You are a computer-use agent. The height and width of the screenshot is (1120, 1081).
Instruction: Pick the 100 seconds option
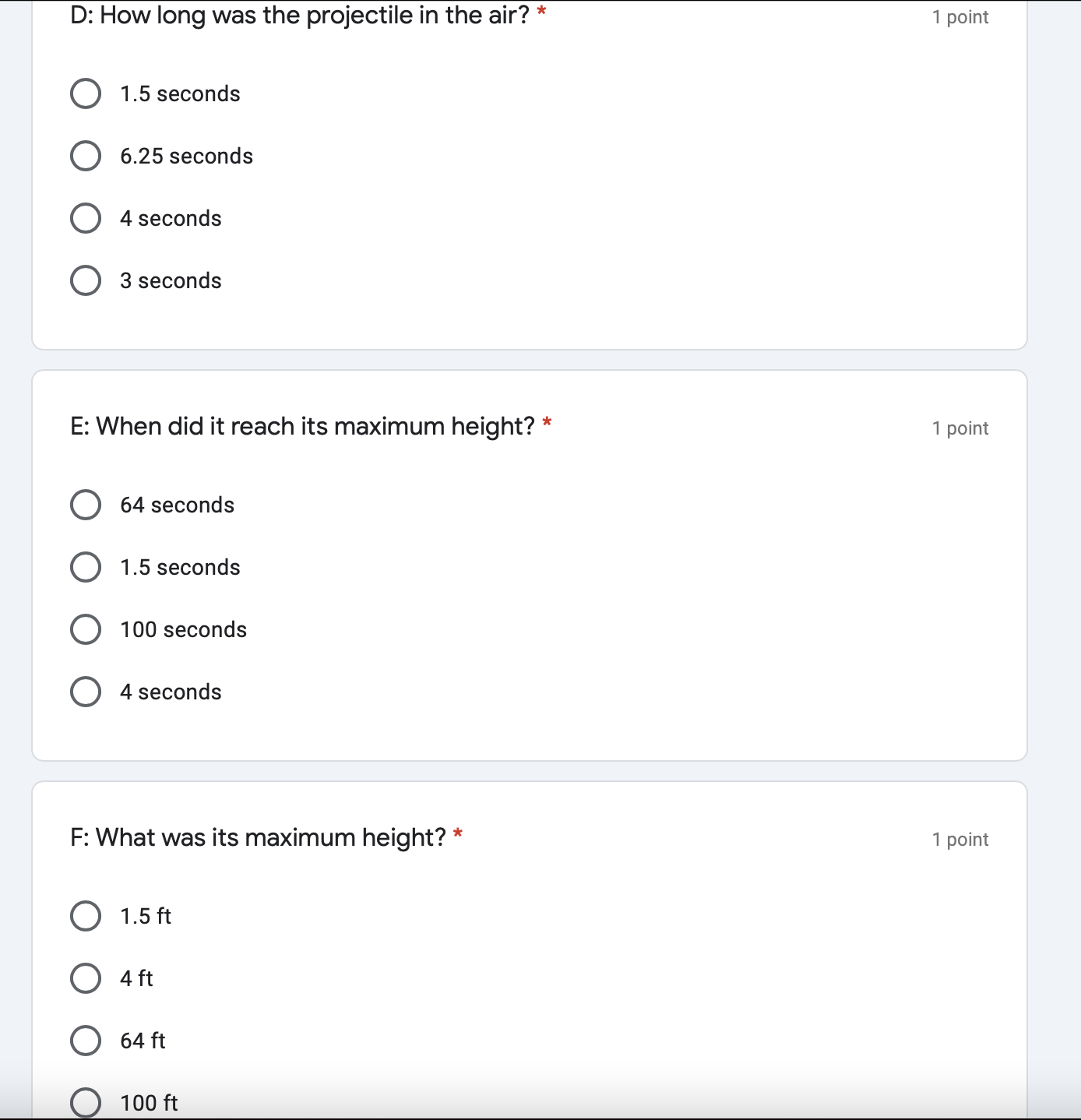[86, 629]
